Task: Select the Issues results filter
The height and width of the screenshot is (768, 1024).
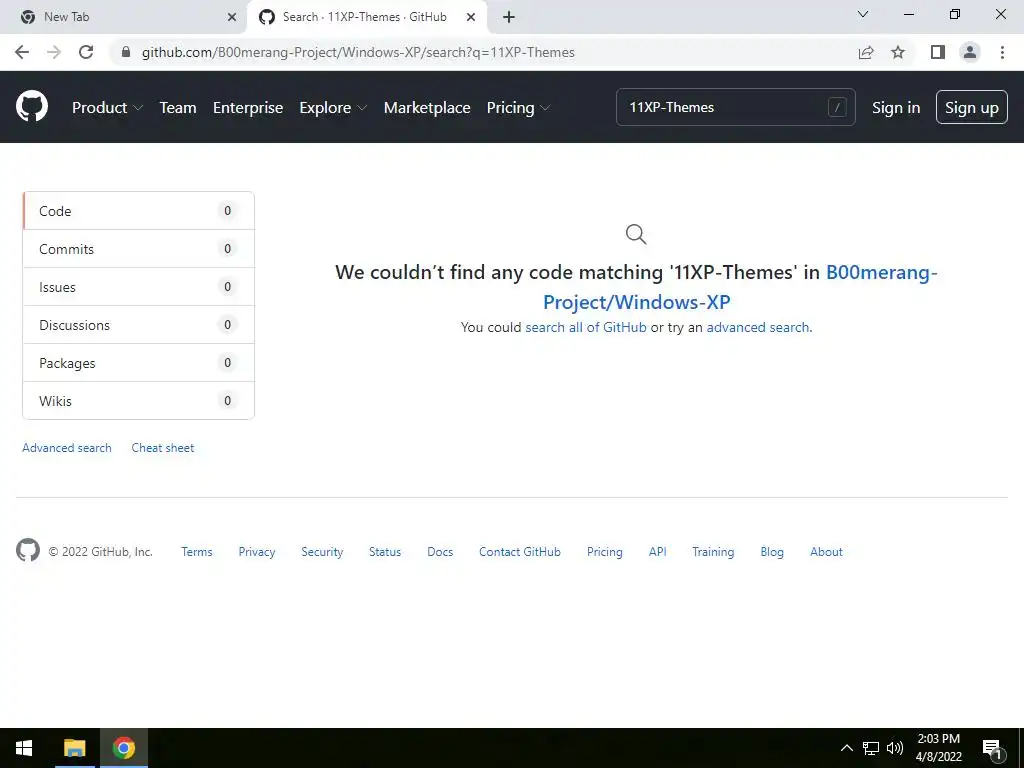Action: pyautogui.click(x=138, y=287)
